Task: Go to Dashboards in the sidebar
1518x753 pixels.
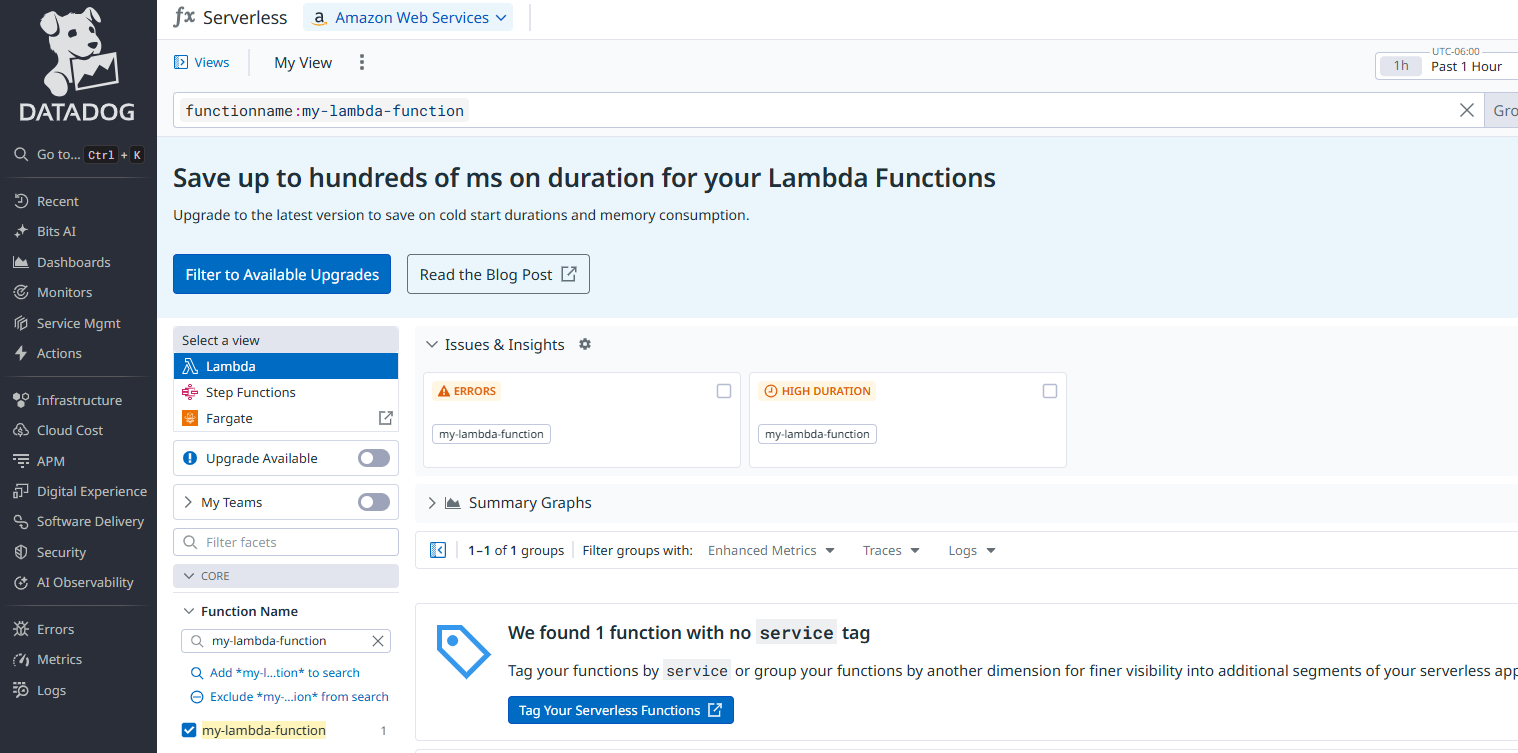Action: coord(73,262)
